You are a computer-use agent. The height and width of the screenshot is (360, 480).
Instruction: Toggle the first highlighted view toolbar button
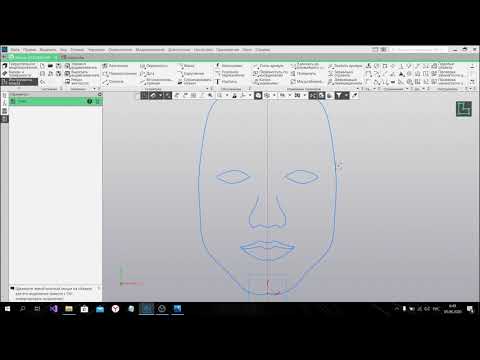click(144, 96)
